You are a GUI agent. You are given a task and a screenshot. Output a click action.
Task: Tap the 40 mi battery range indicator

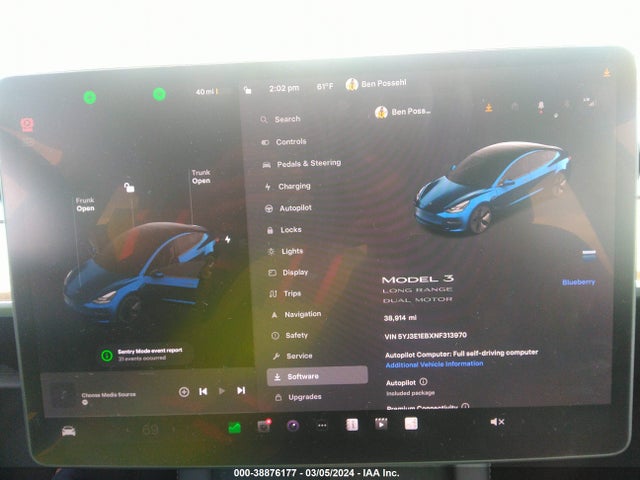tap(207, 92)
